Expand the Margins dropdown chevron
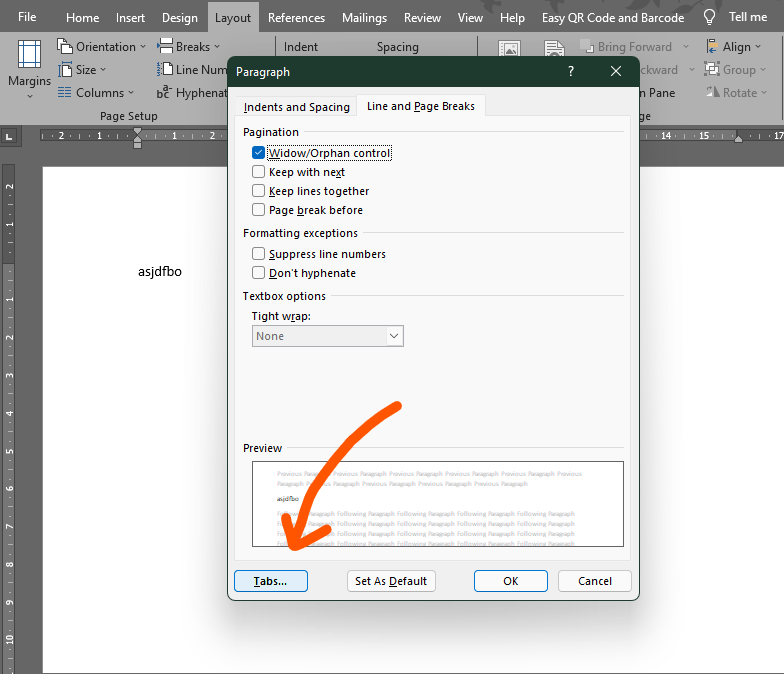Viewport: 784px width, 674px height. pyautogui.click(x=30, y=96)
